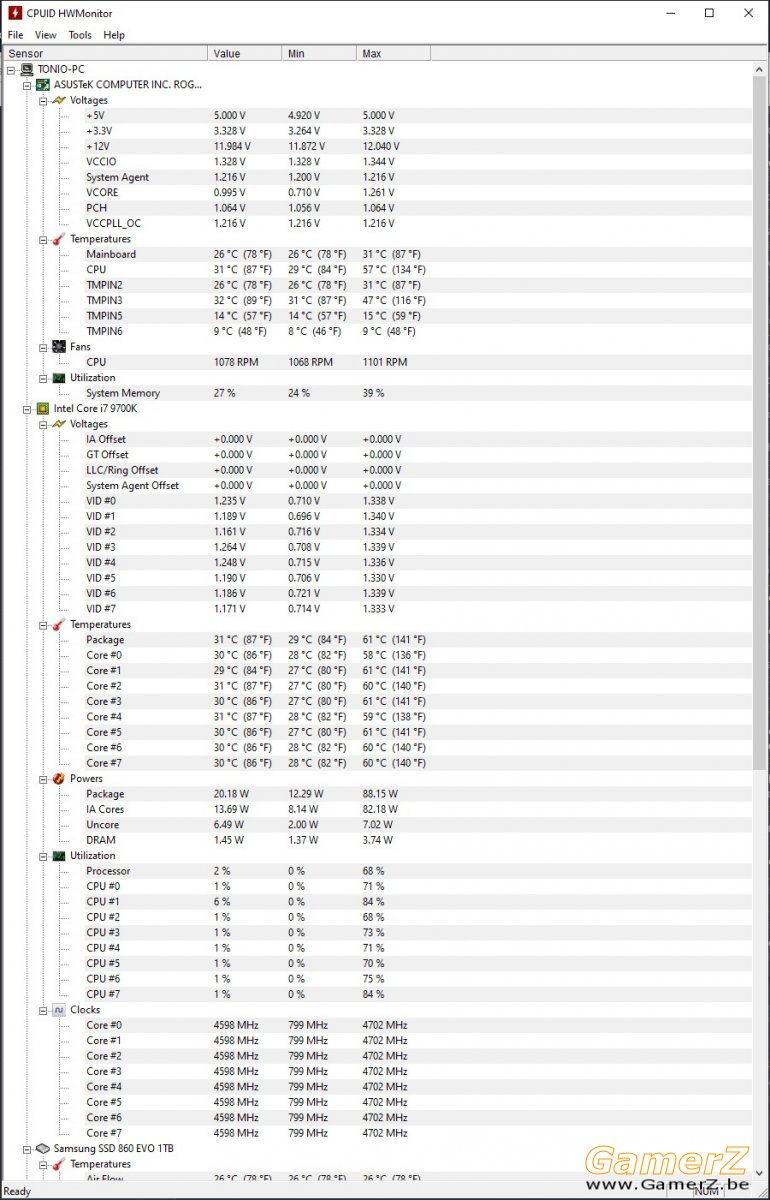Image resolution: width=770 pixels, height=1200 pixels.
Task: Click the CPU Voltages lightning icon
Action: tap(59, 424)
